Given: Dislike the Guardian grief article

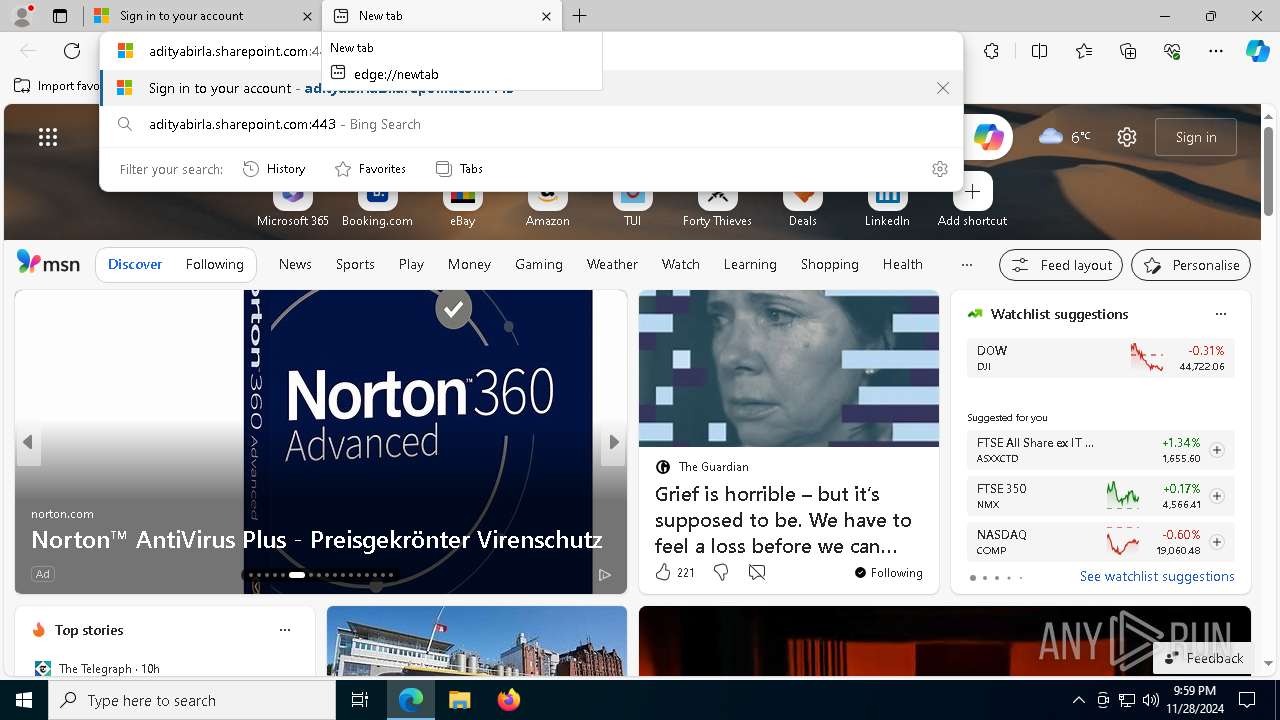Looking at the screenshot, I should pyautogui.click(x=721, y=572).
